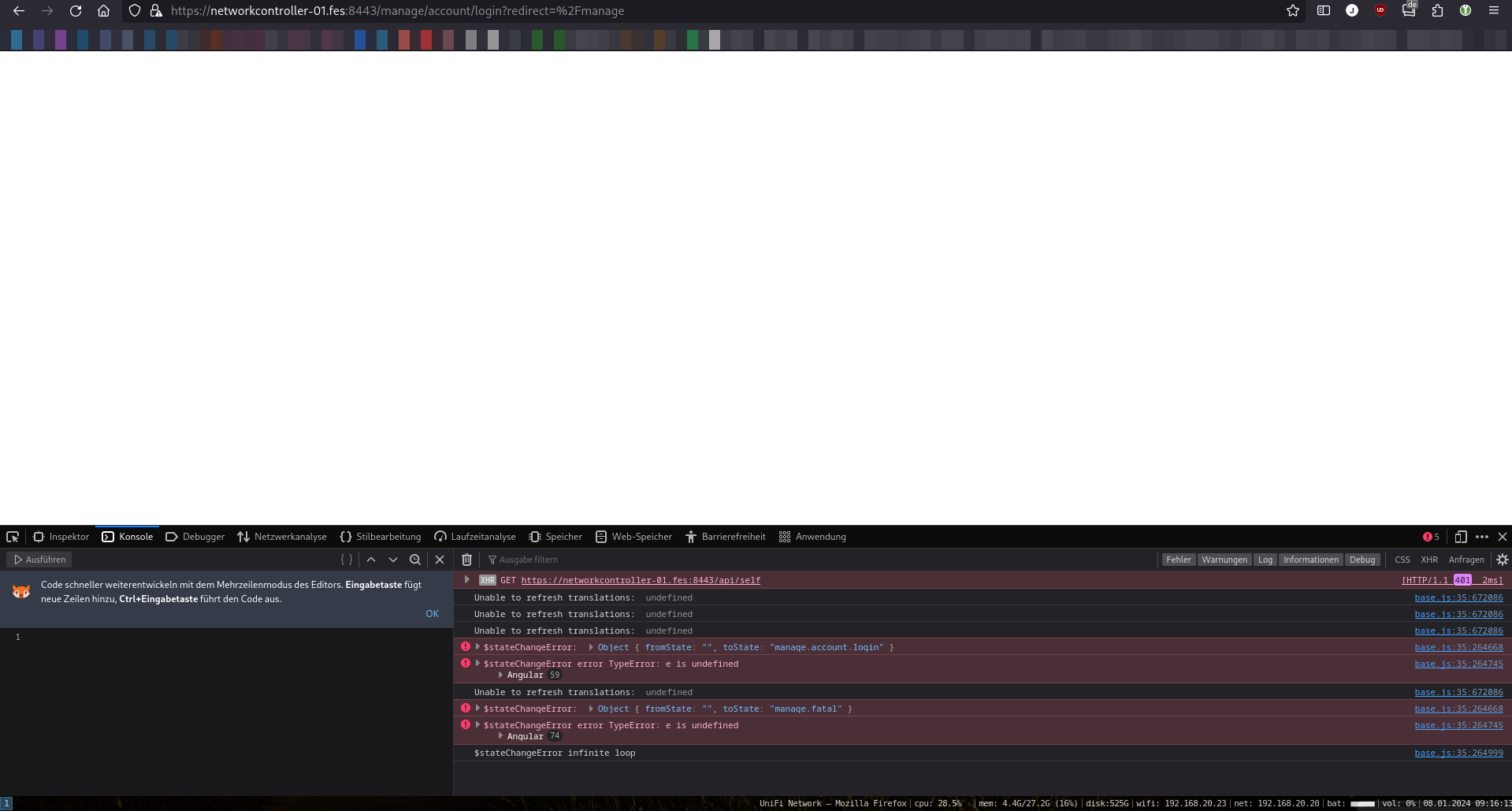Toggle the Warnungen filter button

1224,560
